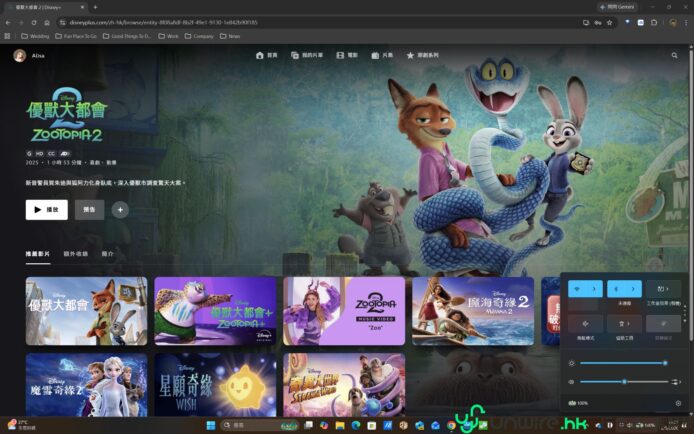Open the sound output selector beside the volume slider
The height and width of the screenshot is (434, 694).
[x=676, y=382]
